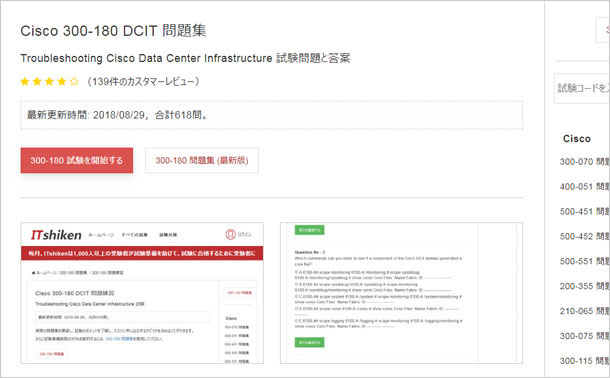Open 300-180 問題集 (最新版) button
The width and height of the screenshot is (610, 378).
point(202,160)
